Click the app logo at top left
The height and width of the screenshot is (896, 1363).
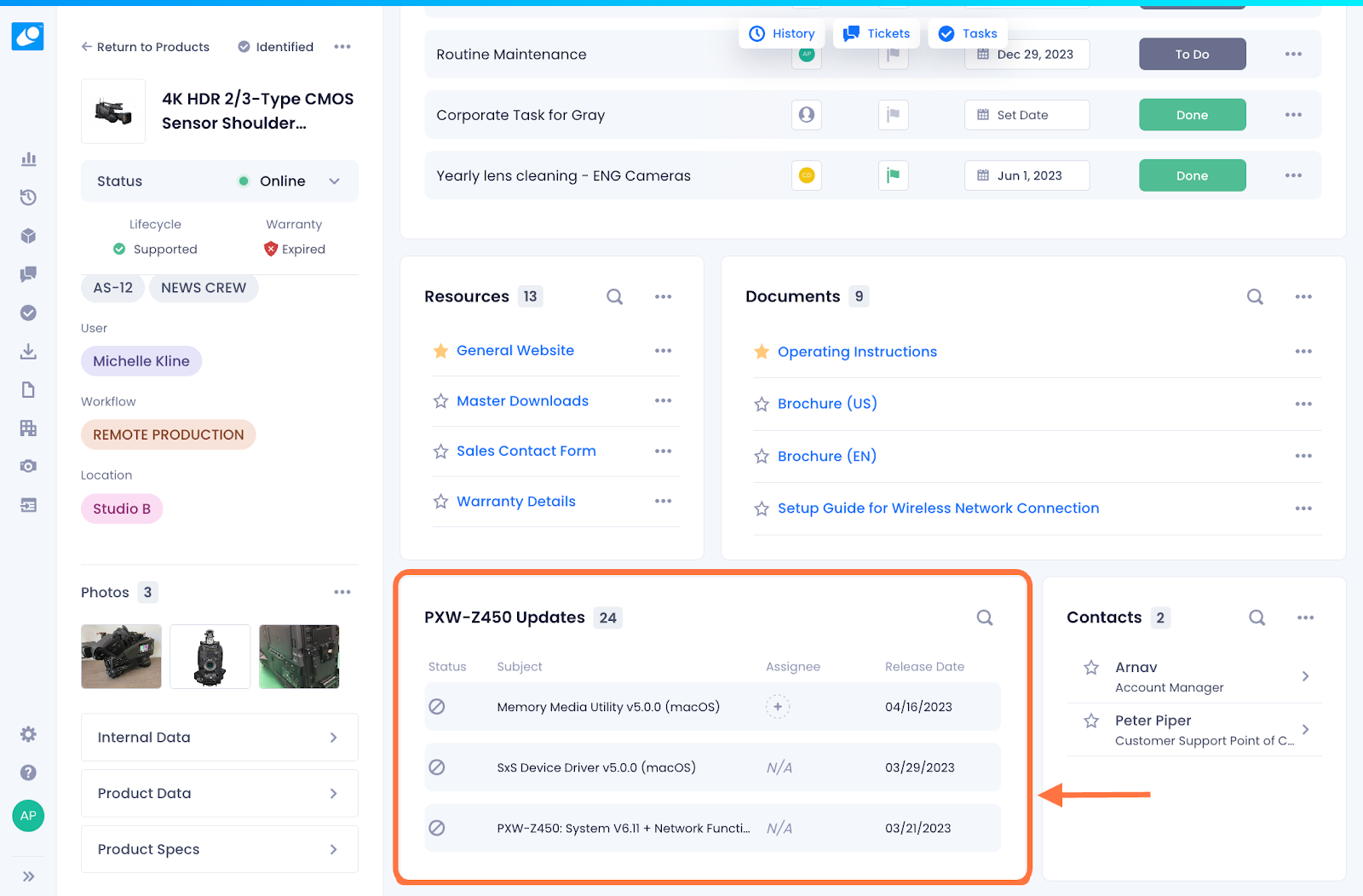click(28, 36)
